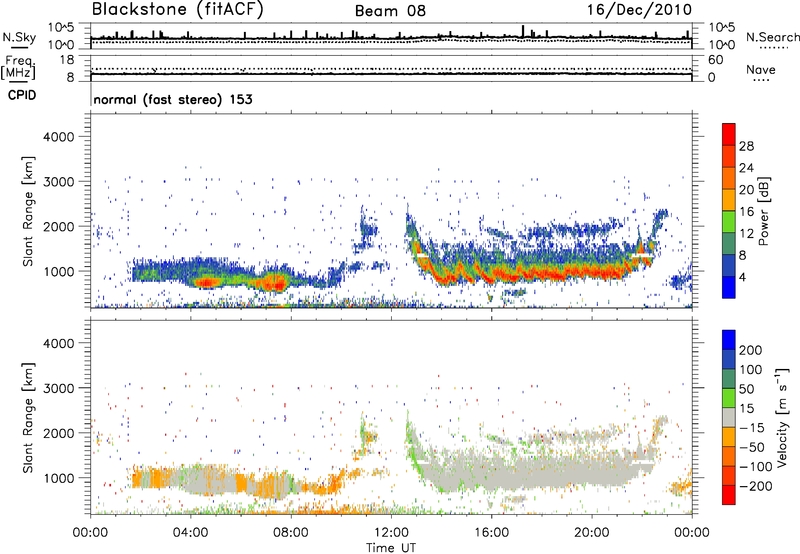
Task: Click the "CPID" row label
Action: pyautogui.click(x=22, y=95)
